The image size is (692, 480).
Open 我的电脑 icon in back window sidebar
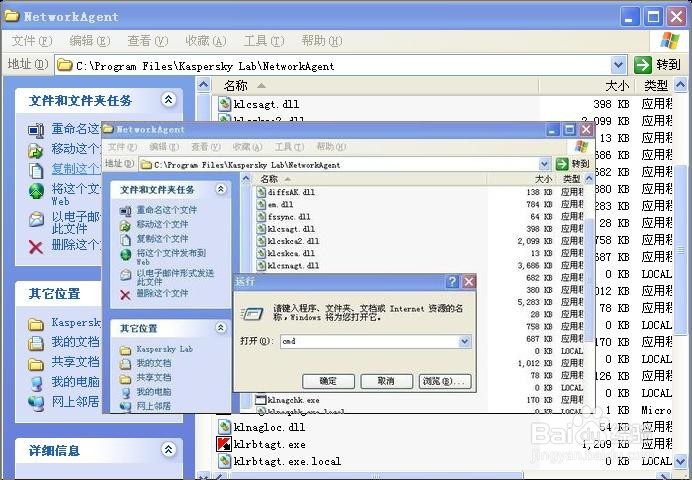(36, 383)
